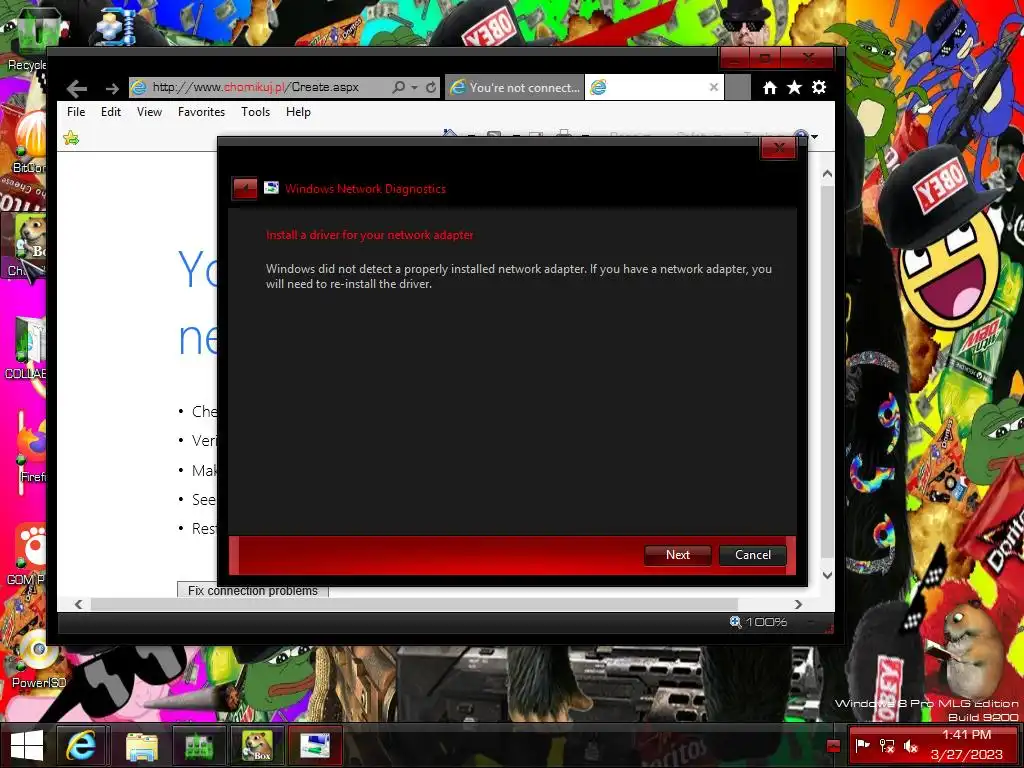The width and height of the screenshot is (1024, 768).
Task: Close the Windows Network Diagnostics dialog
Action: coord(778,148)
